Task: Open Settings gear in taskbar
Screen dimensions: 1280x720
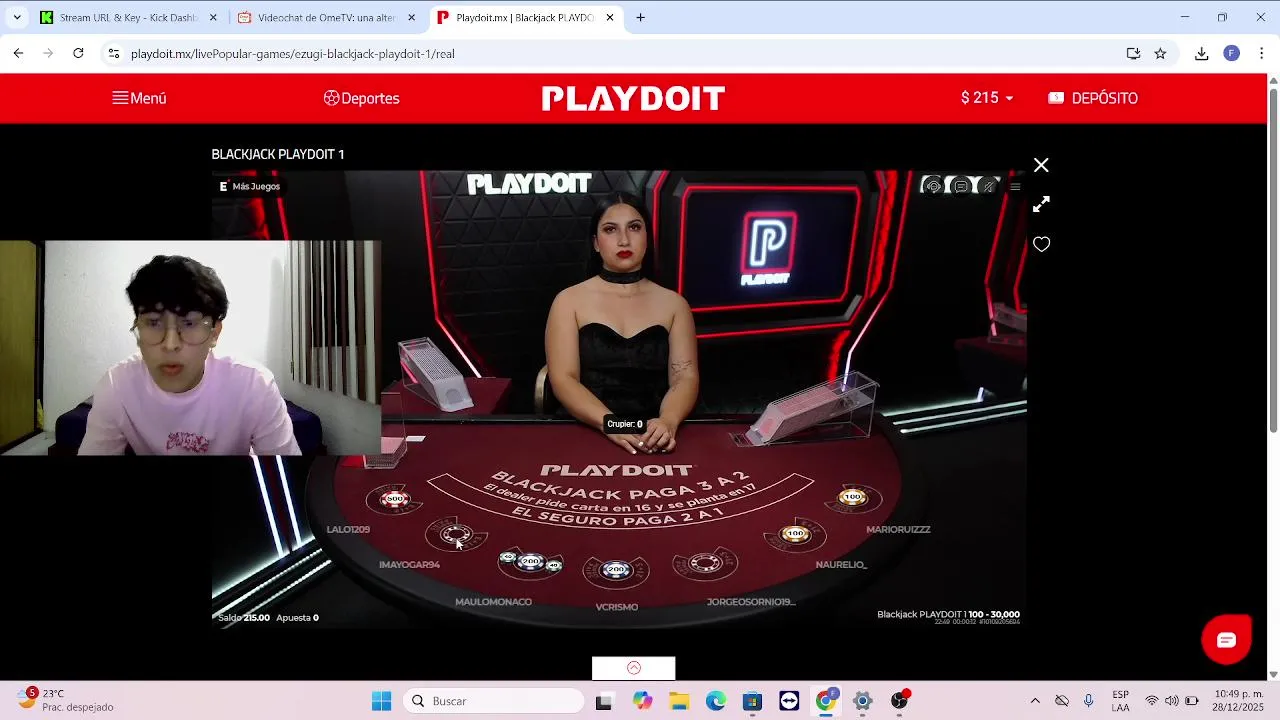Action: [862, 701]
